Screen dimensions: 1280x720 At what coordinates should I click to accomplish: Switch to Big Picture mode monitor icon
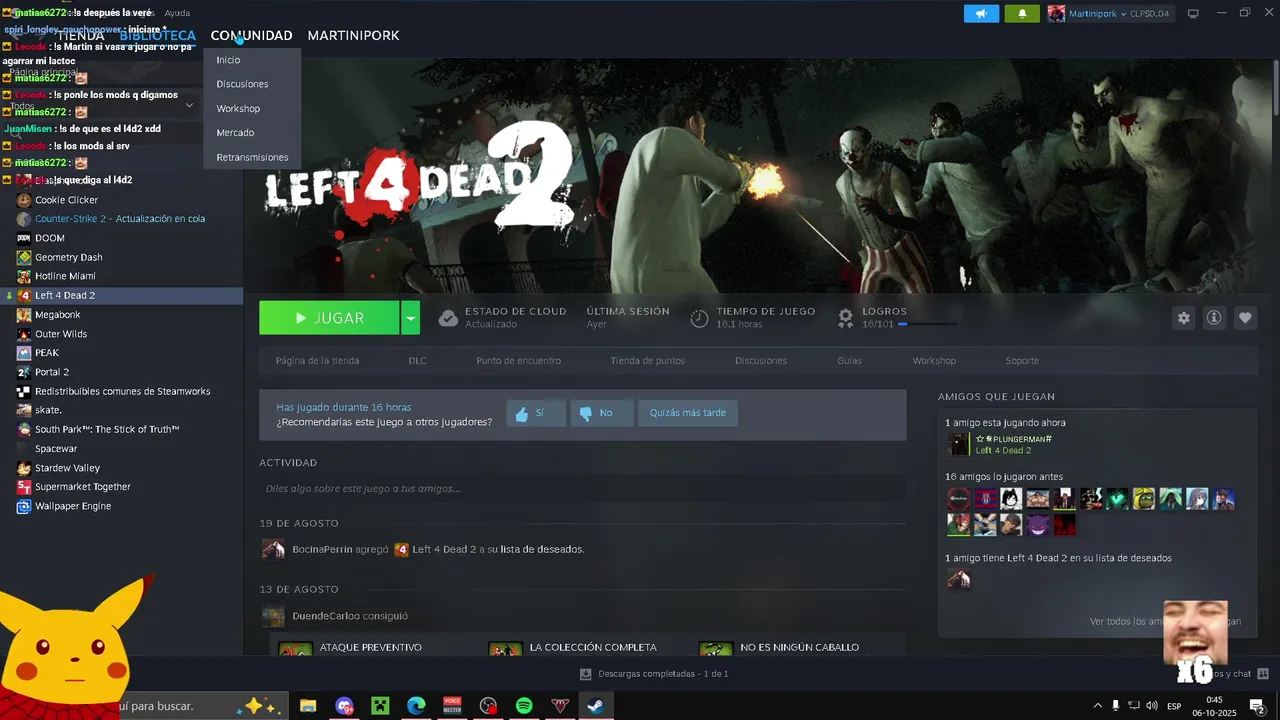point(1193,14)
